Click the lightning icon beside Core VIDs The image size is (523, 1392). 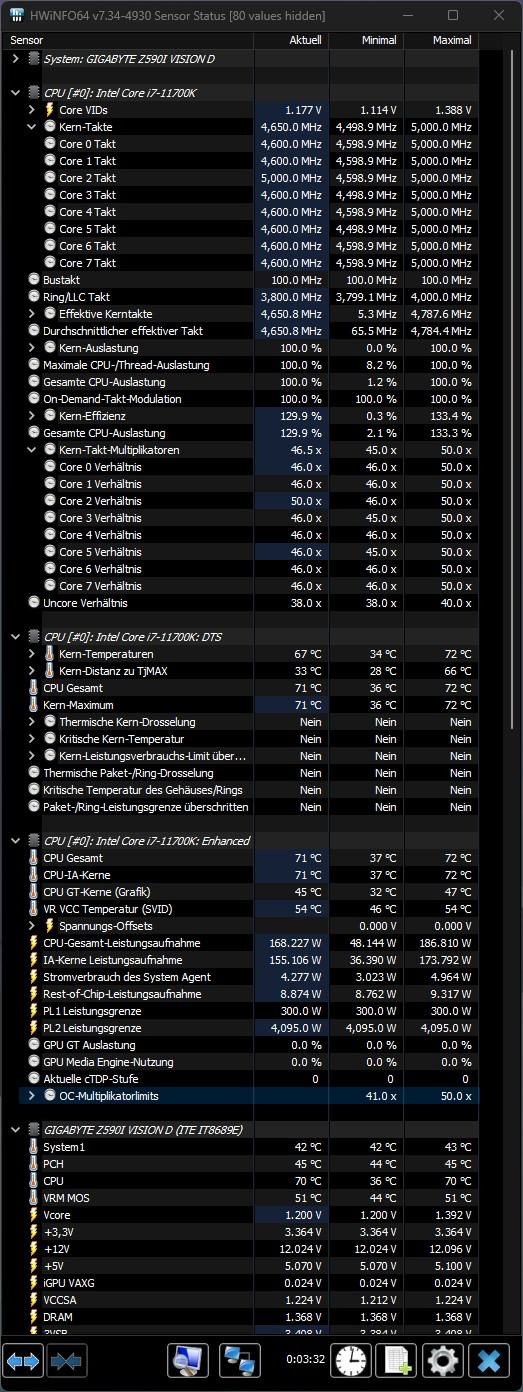tap(50, 110)
